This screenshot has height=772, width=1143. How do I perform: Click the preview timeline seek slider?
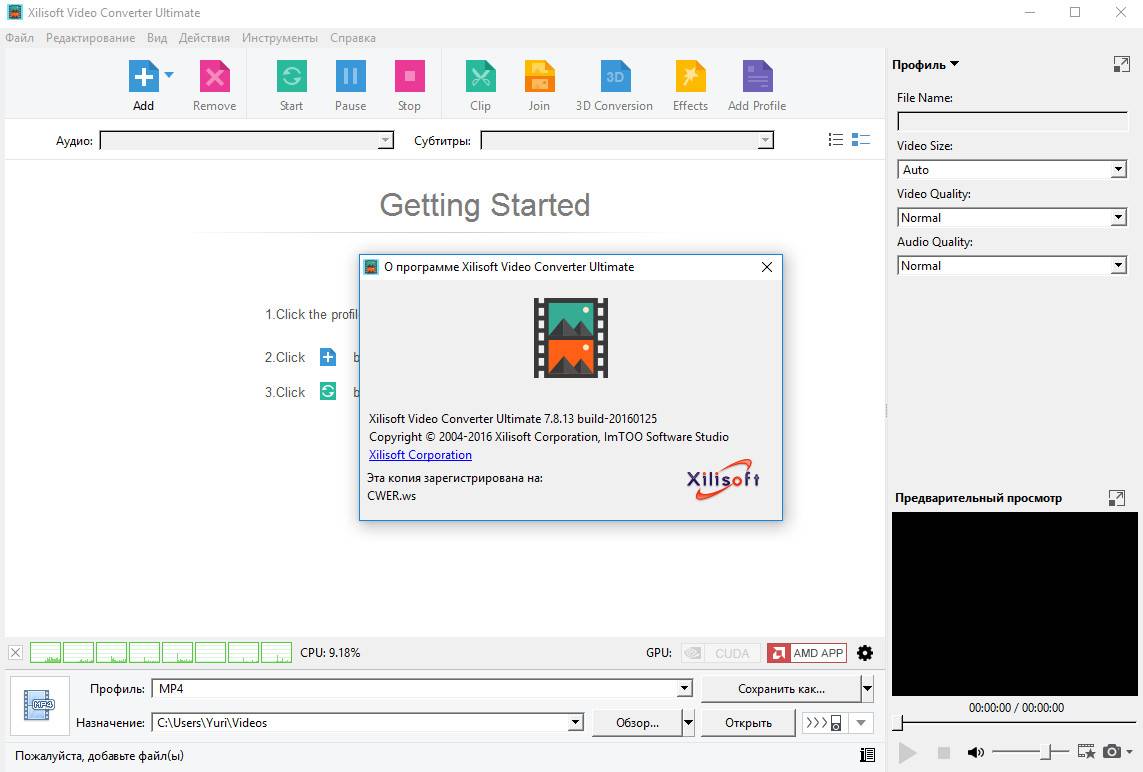coord(1015,722)
